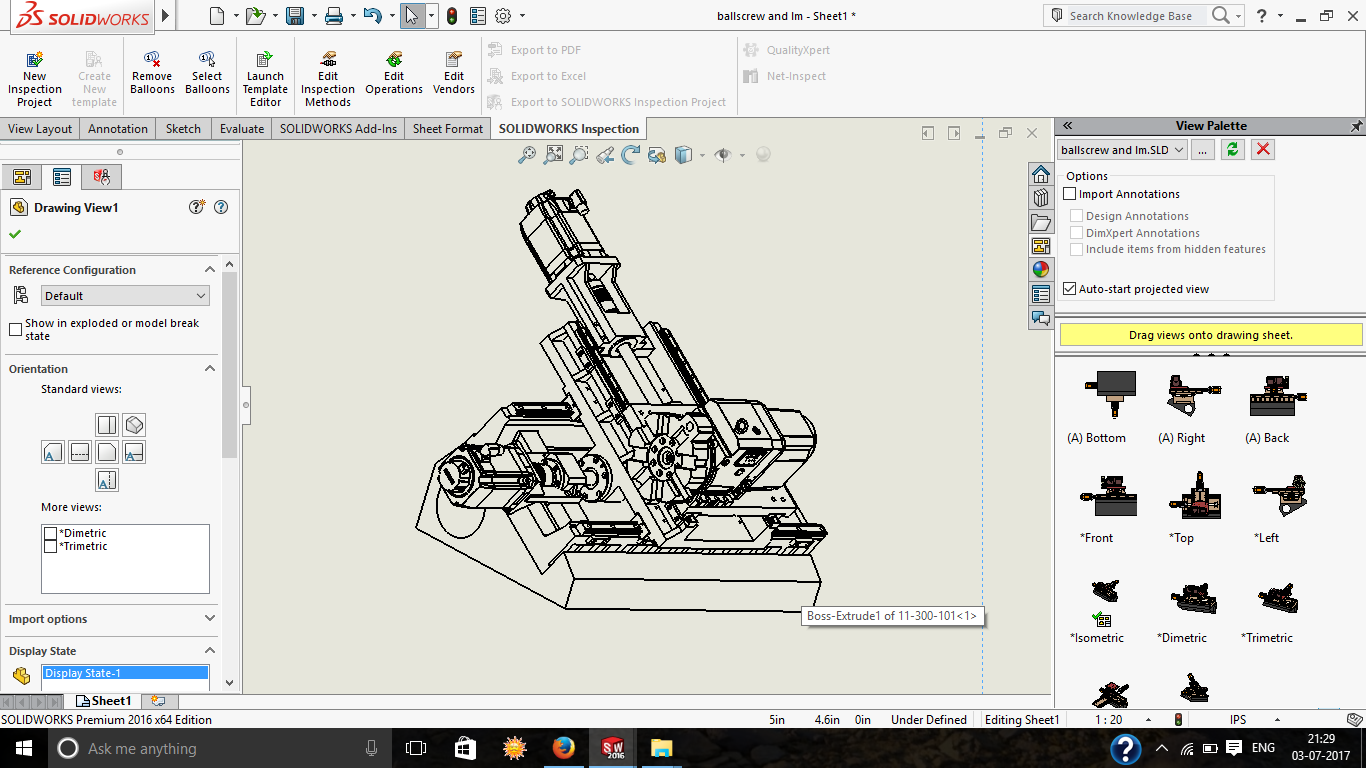Open ballscrew and lm.SLD model dropdown
Image resolution: width=1366 pixels, height=768 pixels.
tap(1122, 149)
